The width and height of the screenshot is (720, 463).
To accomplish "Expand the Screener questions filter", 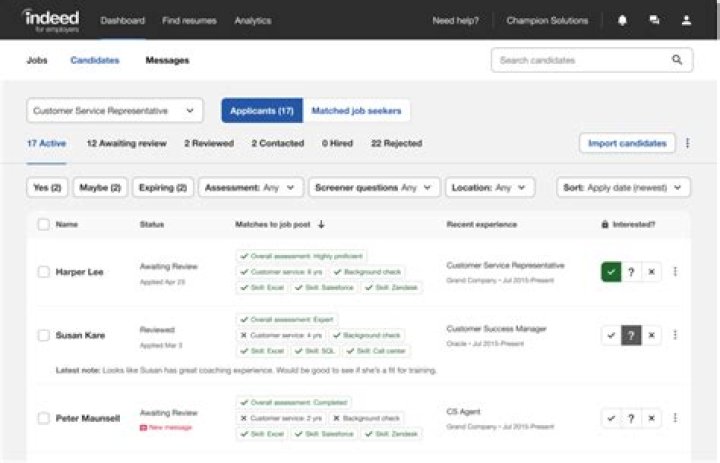I will pos(374,187).
